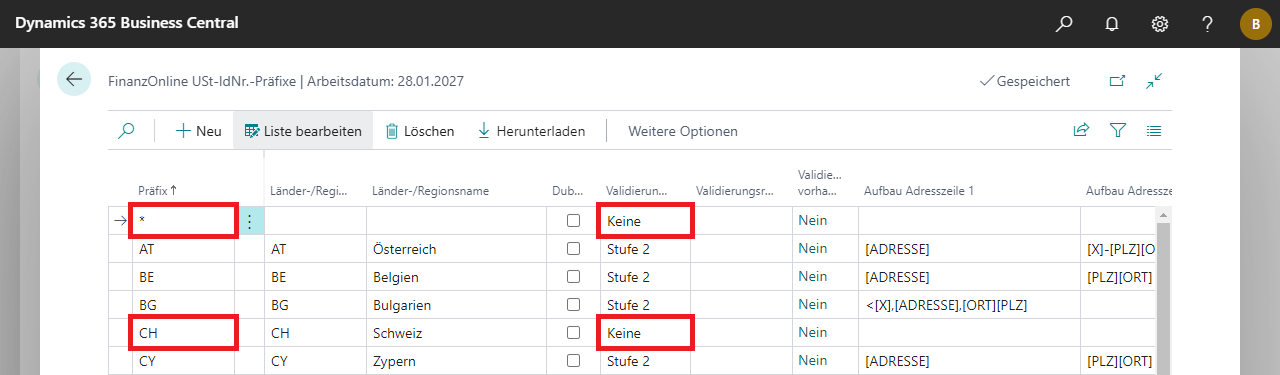The width and height of the screenshot is (1280, 375).
Task: Open the user account avatar B
Action: tap(1256, 23)
